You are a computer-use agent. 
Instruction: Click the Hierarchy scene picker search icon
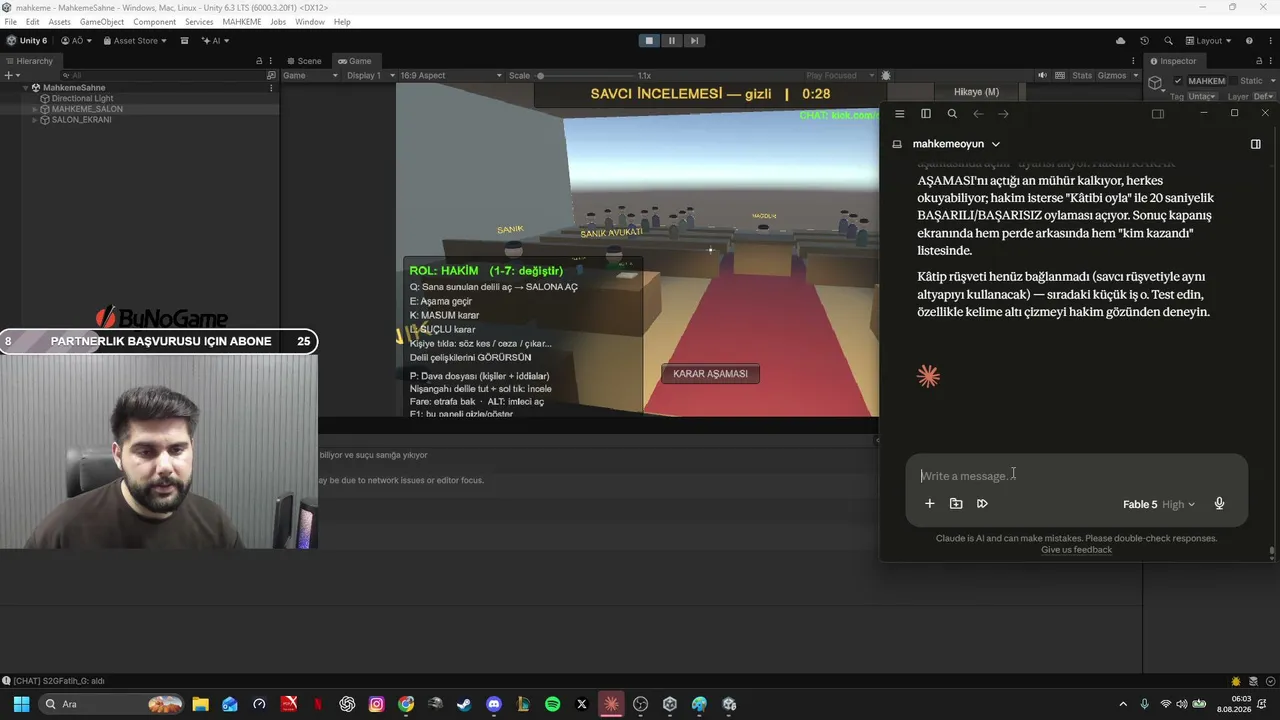click(271, 75)
